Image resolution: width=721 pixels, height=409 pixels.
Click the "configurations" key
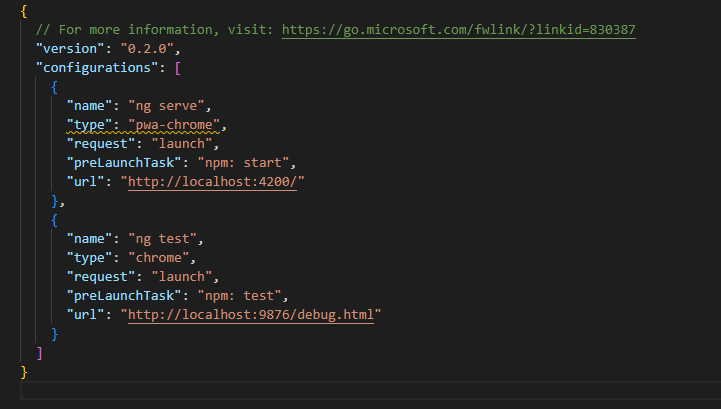point(97,67)
